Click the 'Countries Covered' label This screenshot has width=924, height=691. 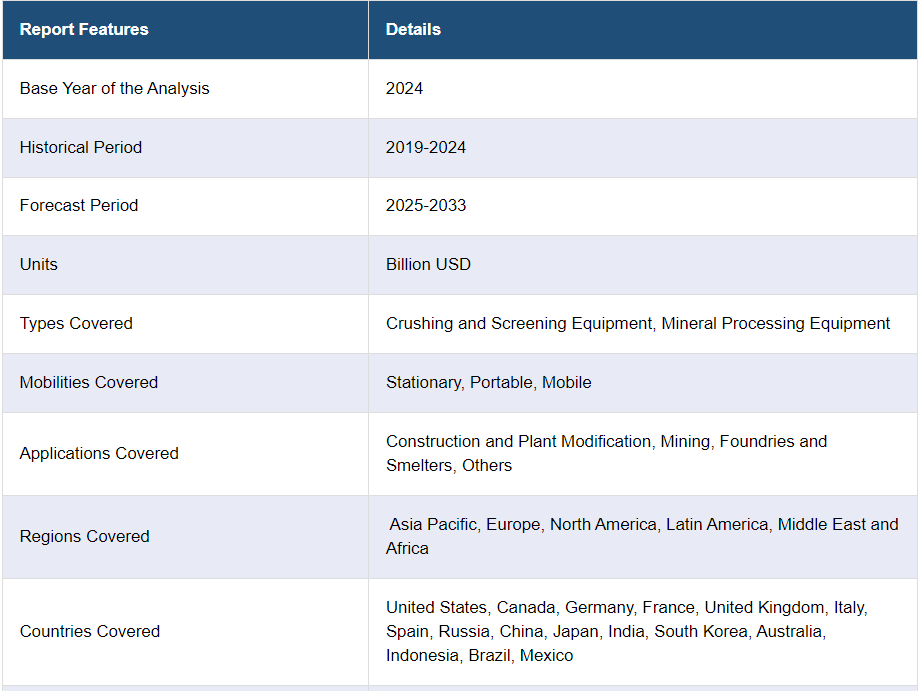click(x=90, y=632)
